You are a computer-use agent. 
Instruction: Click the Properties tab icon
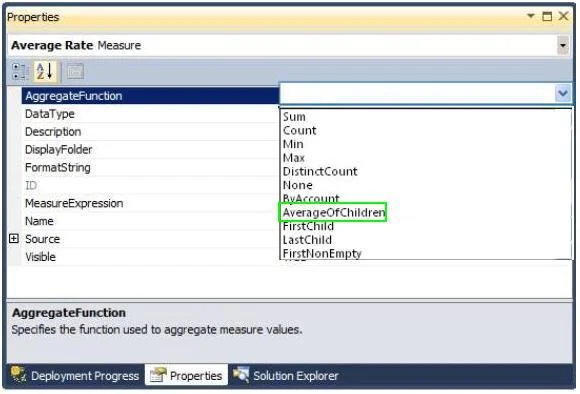[158, 375]
